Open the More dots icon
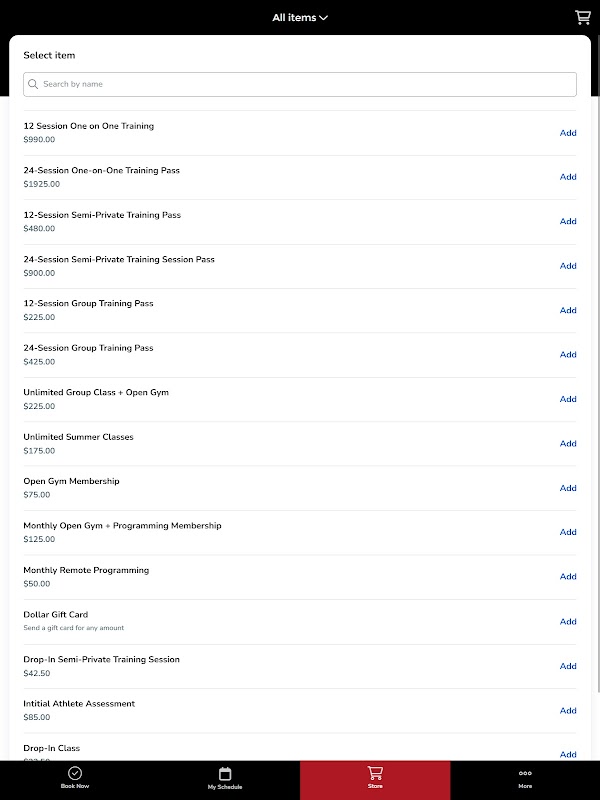Screen dimensions: 600x800 click(525, 773)
